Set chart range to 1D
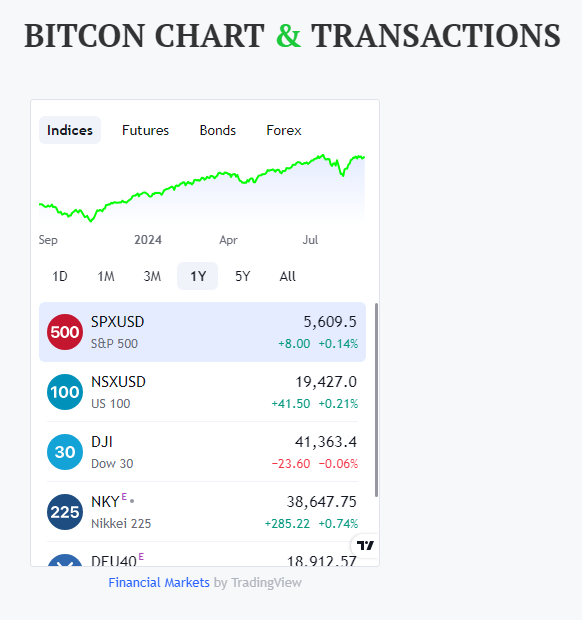 (60, 276)
